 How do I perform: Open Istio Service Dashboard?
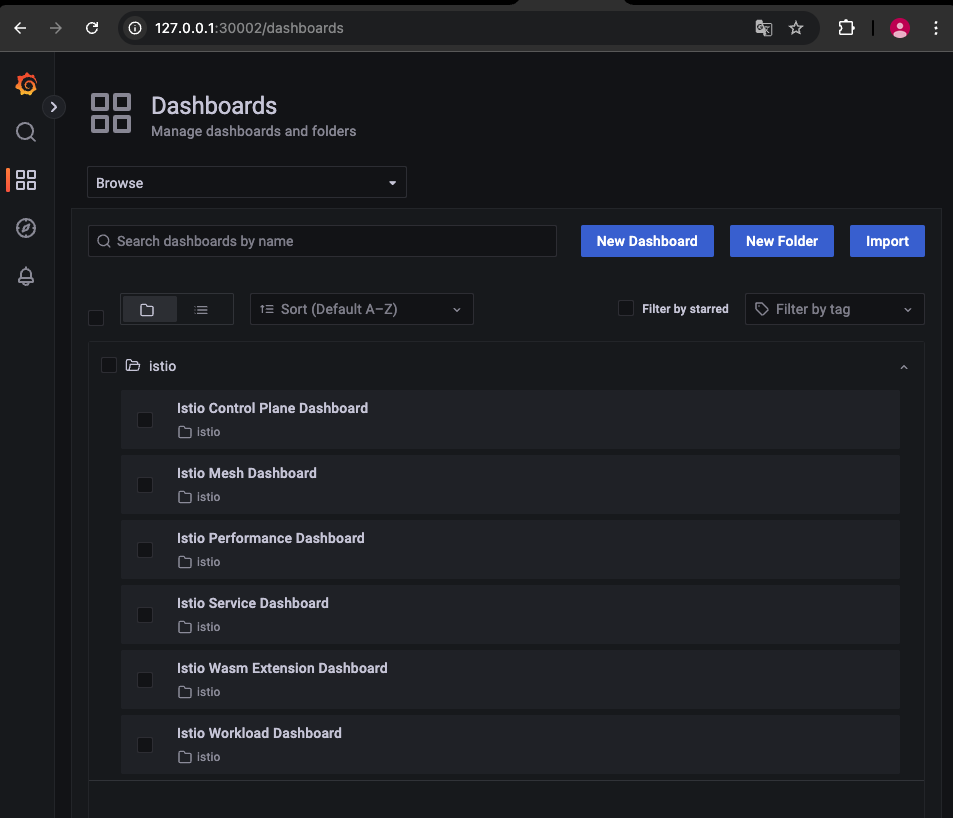(x=253, y=603)
